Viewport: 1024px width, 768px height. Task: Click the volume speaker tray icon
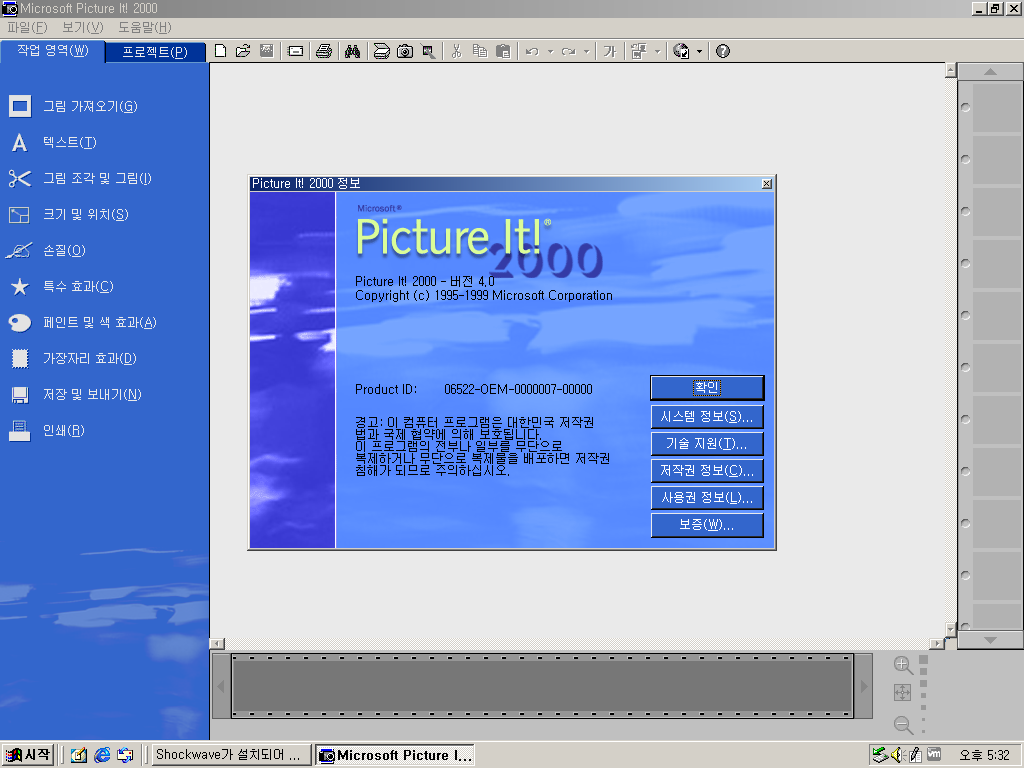click(897, 755)
